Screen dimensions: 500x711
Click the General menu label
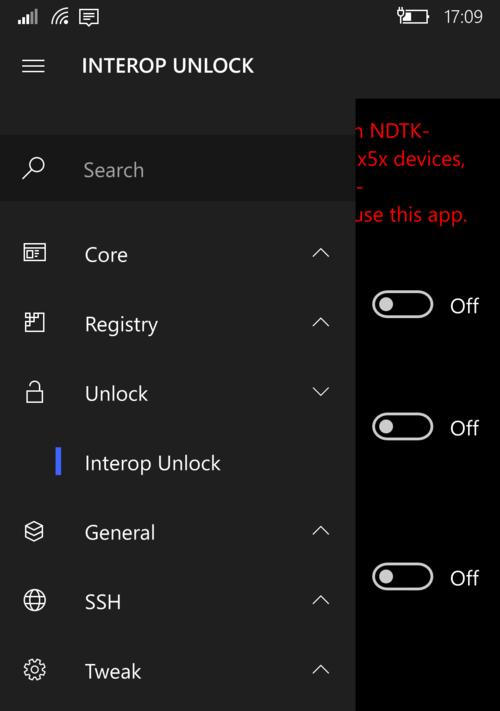pos(120,532)
